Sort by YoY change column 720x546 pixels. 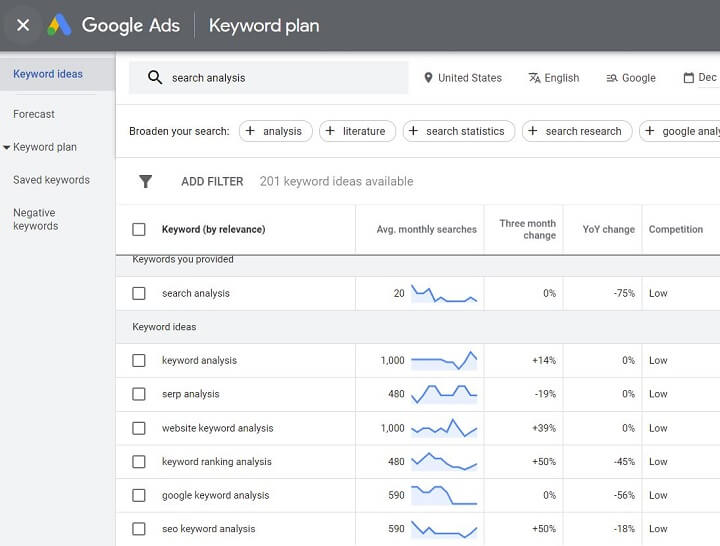tap(608, 229)
